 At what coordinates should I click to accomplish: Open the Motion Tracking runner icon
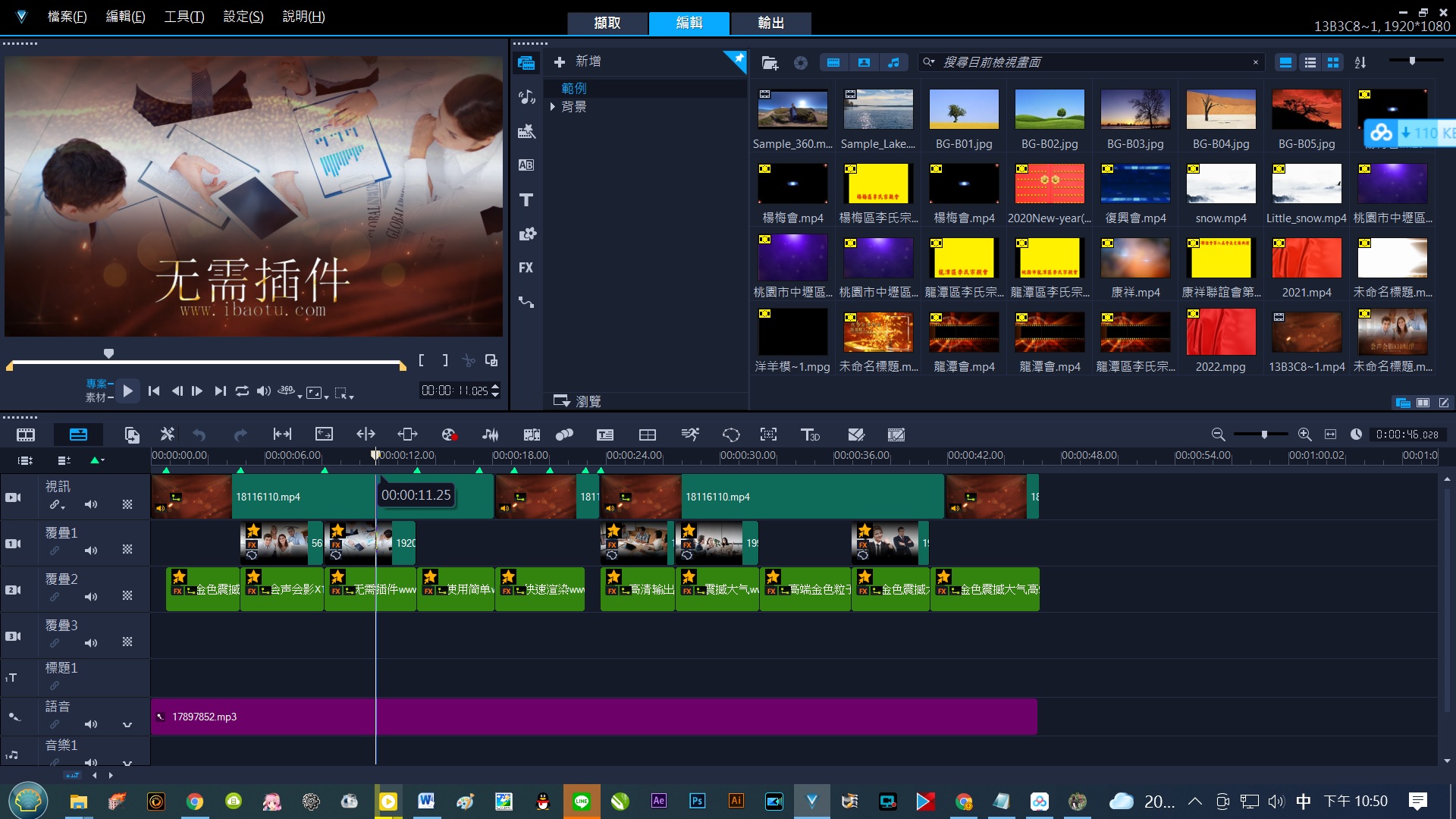(x=689, y=435)
